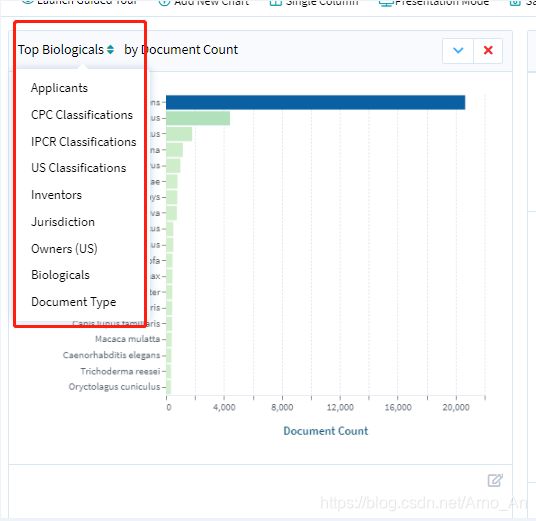Click the by Document Count title text
This screenshot has width=536, height=521.
181,50
